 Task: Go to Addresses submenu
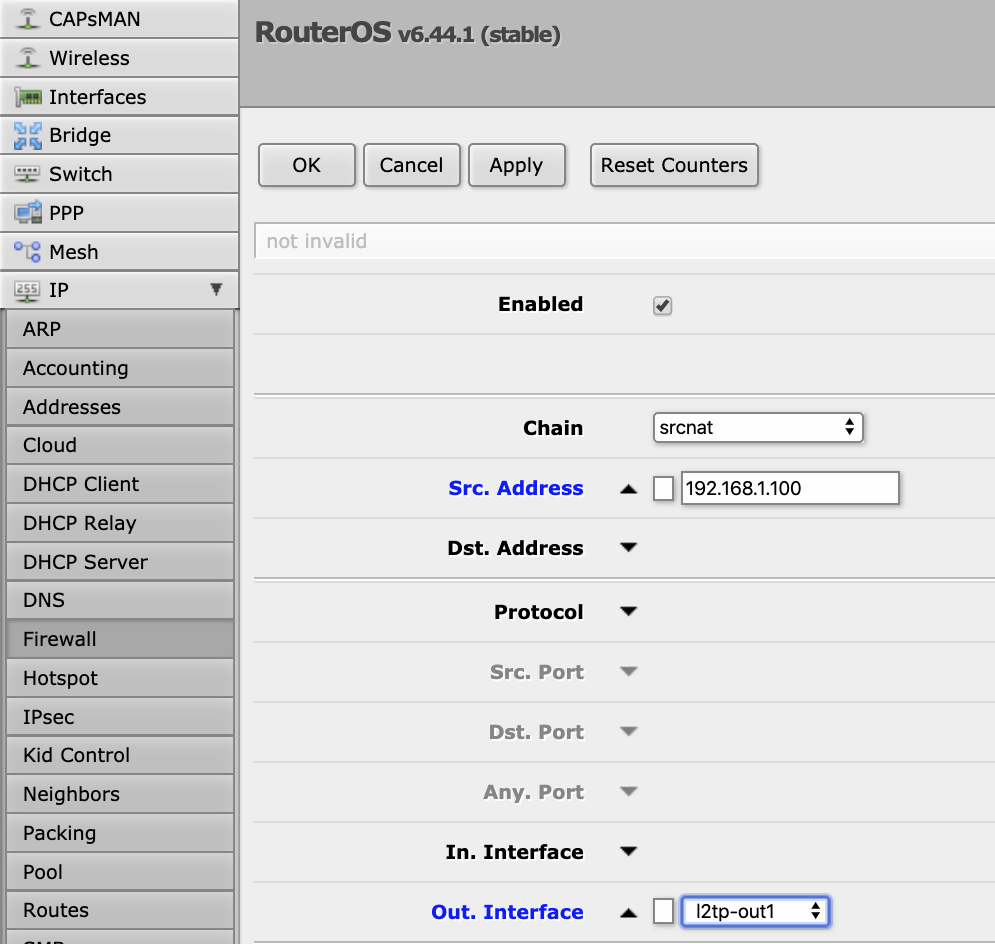(x=120, y=407)
